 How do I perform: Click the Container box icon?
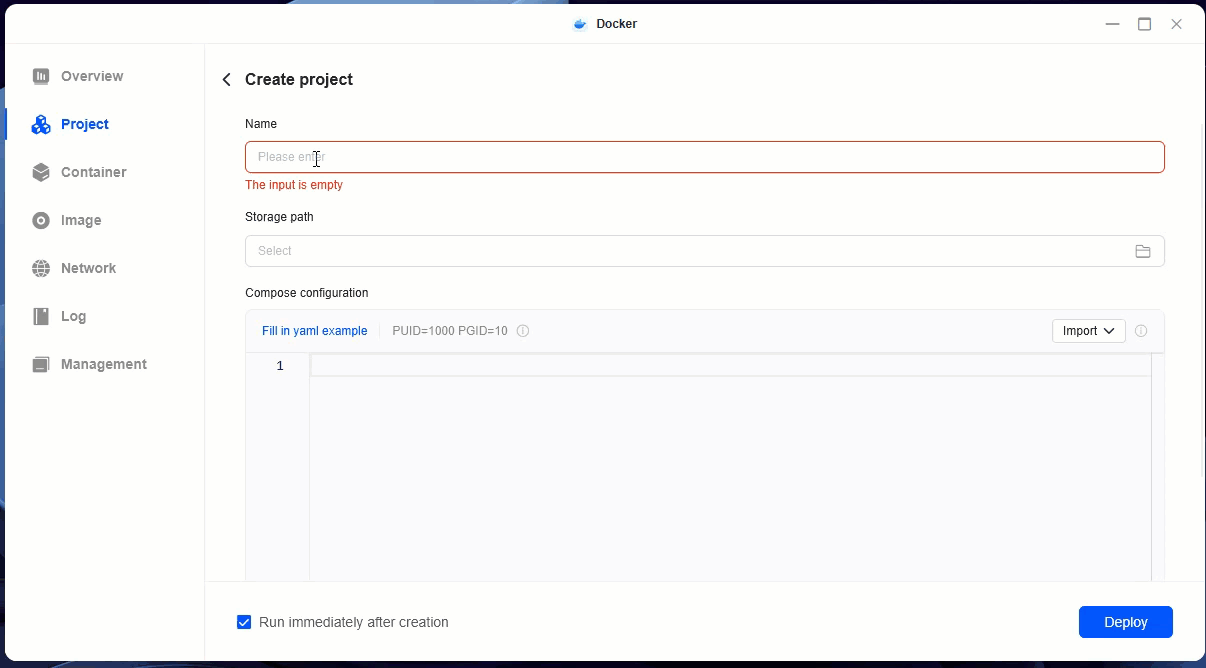pos(41,172)
